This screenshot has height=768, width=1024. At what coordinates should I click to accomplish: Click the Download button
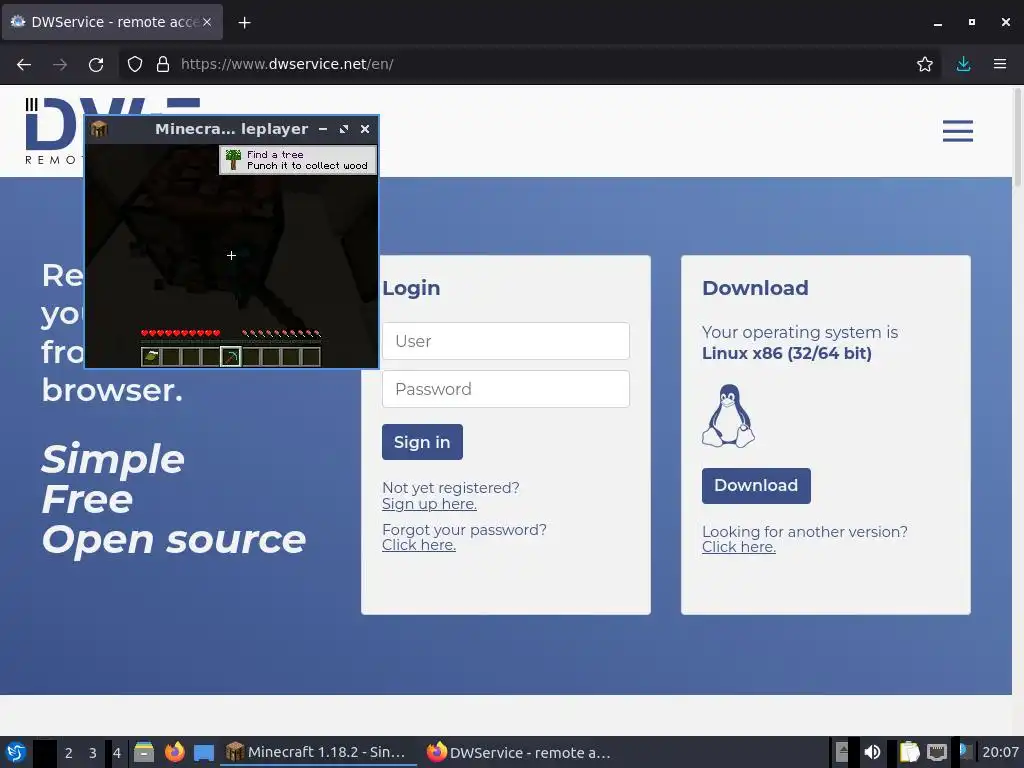click(756, 485)
